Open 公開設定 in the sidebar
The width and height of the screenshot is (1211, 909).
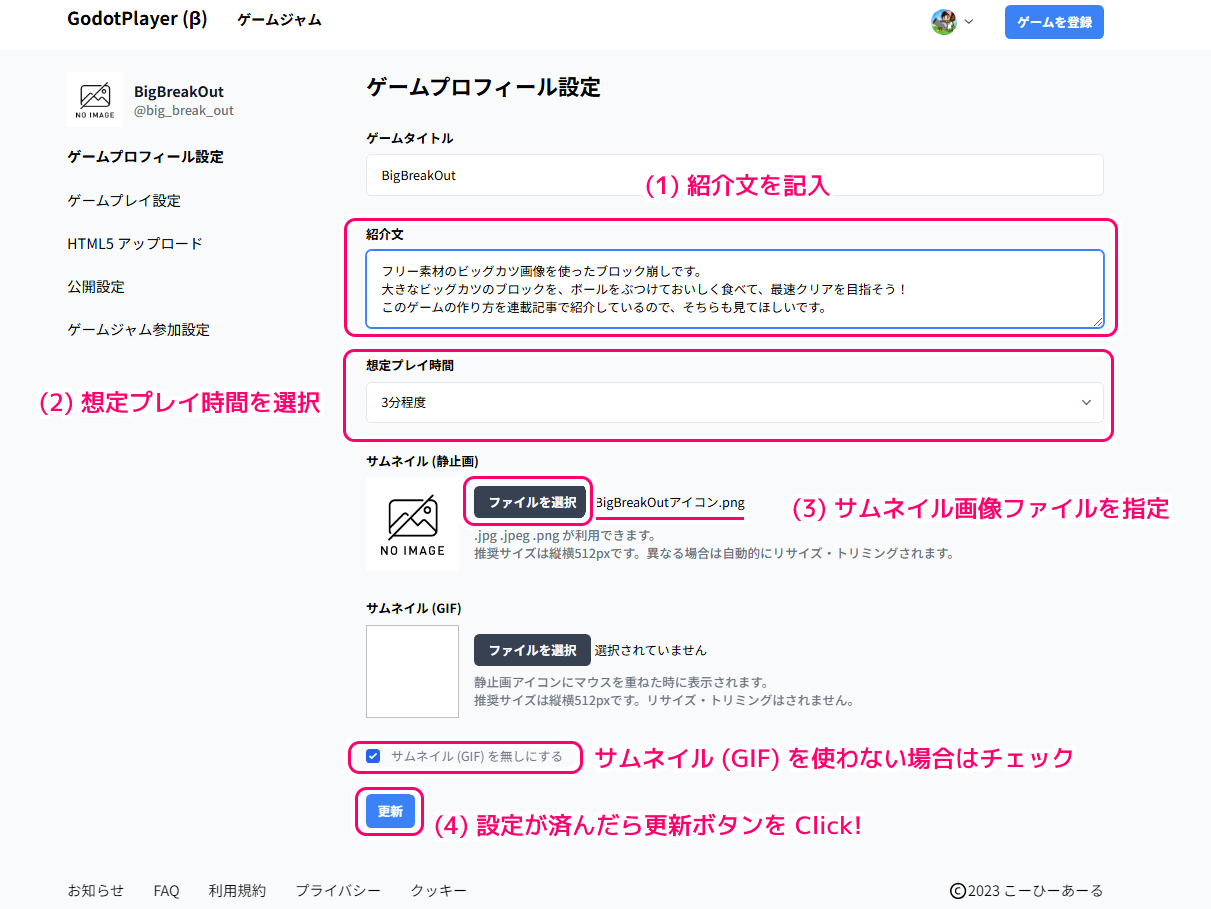coord(96,286)
